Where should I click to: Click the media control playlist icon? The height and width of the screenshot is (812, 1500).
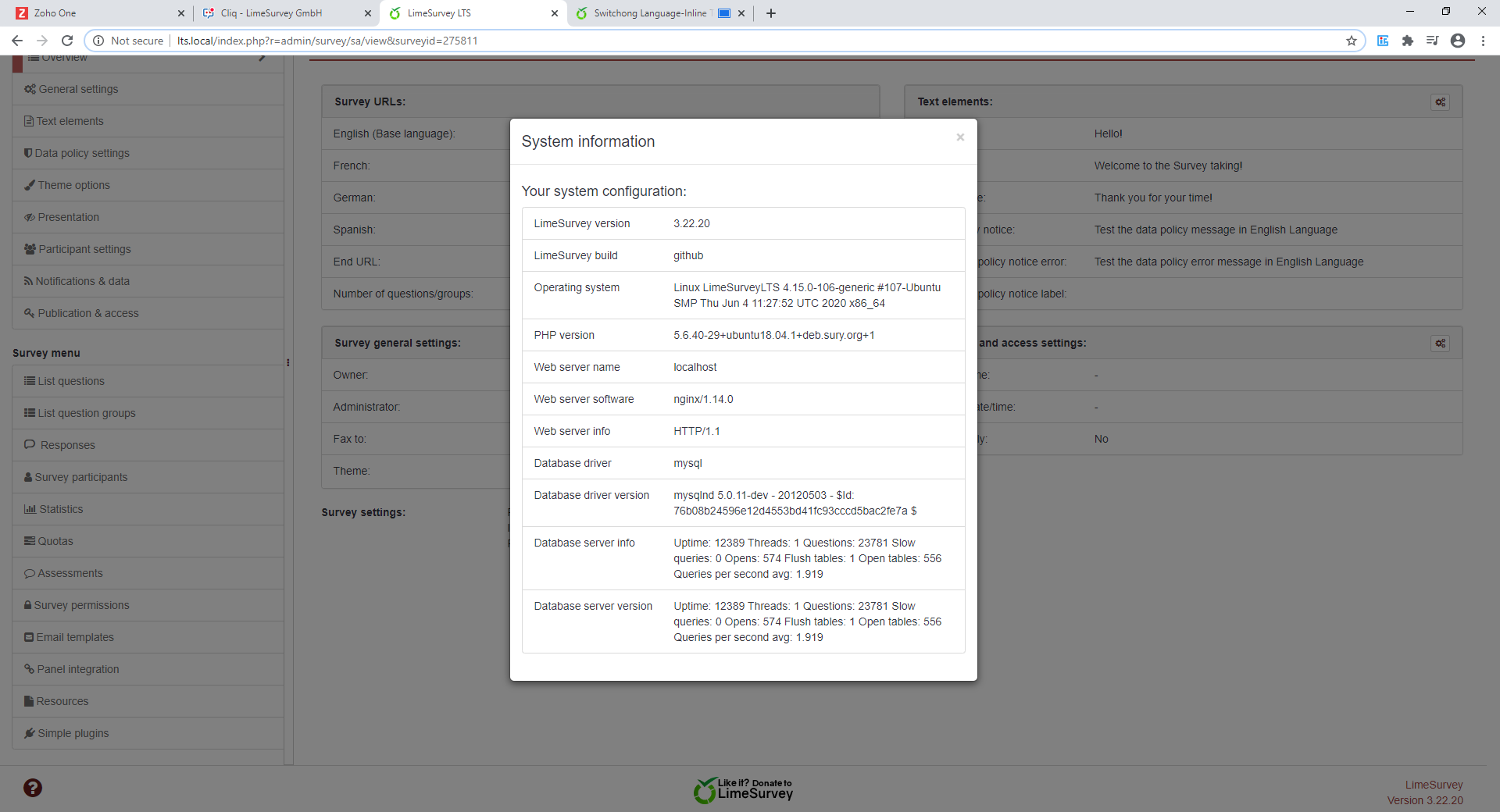pyautogui.click(x=1433, y=41)
